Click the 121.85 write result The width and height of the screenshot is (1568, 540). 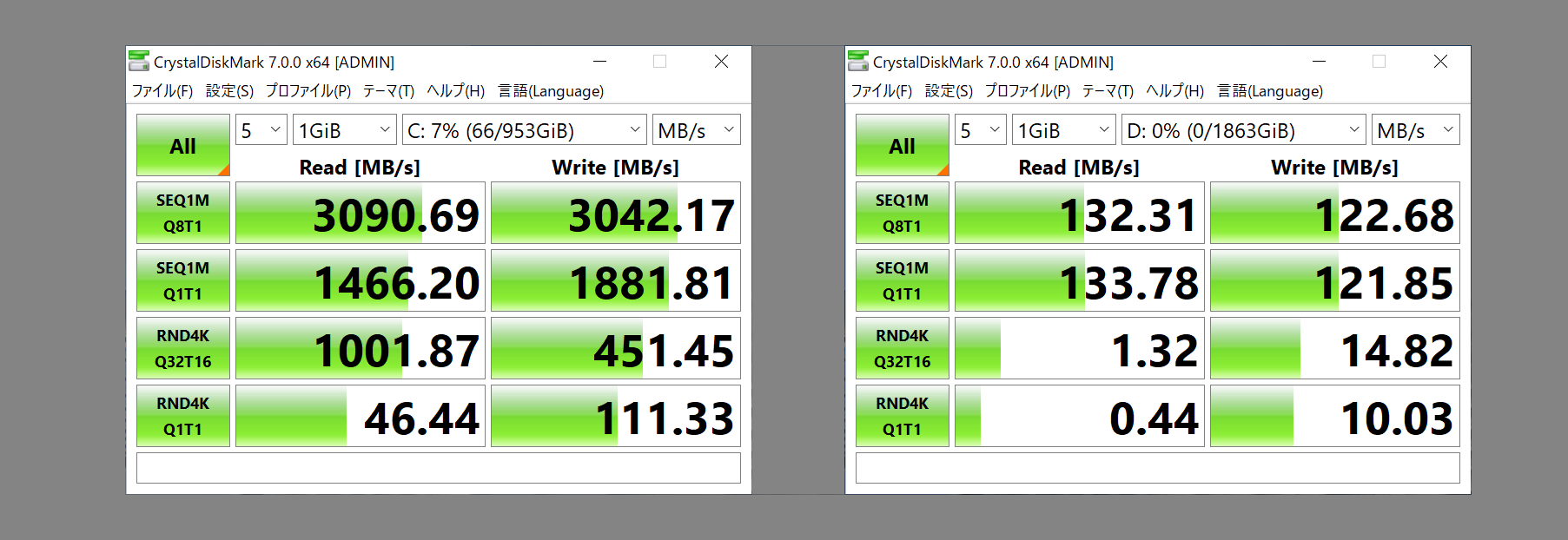pyautogui.click(x=1335, y=280)
